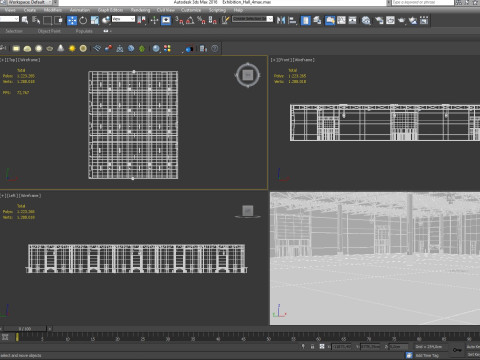Open the Material Editor
480x360 pixels.
click(x=366, y=20)
